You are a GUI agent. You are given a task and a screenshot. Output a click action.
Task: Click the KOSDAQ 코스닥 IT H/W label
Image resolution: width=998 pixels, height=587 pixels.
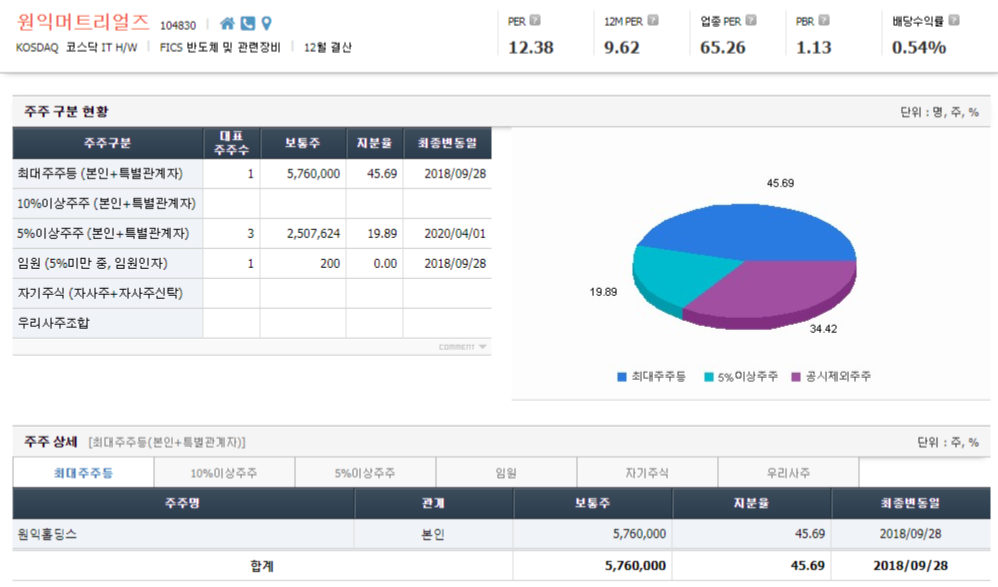[x=76, y=48]
